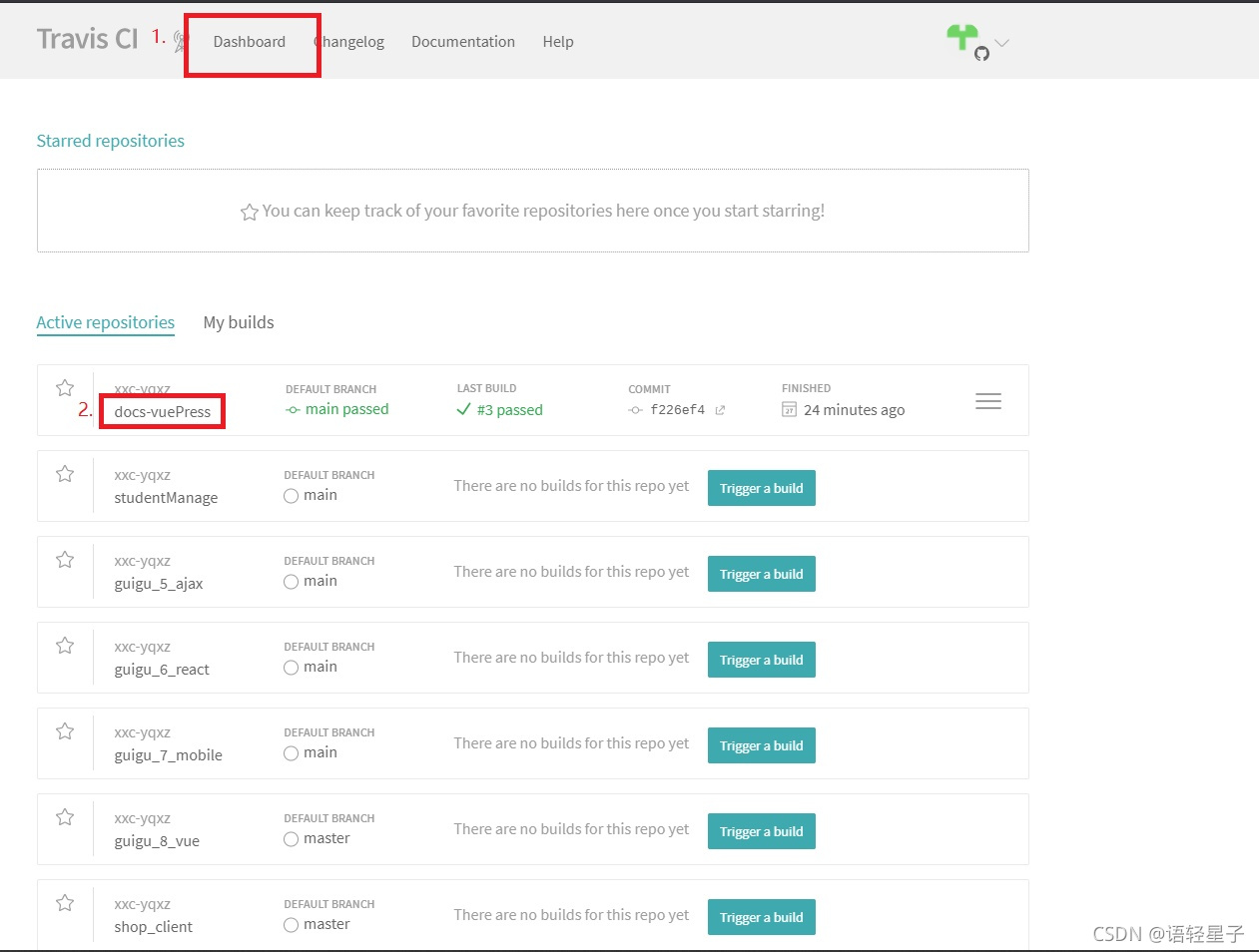Viewport: 1259px width, 952px height.
Task: Star the shop_client repository
Action: pyautogui.click(x=65, y=902)
